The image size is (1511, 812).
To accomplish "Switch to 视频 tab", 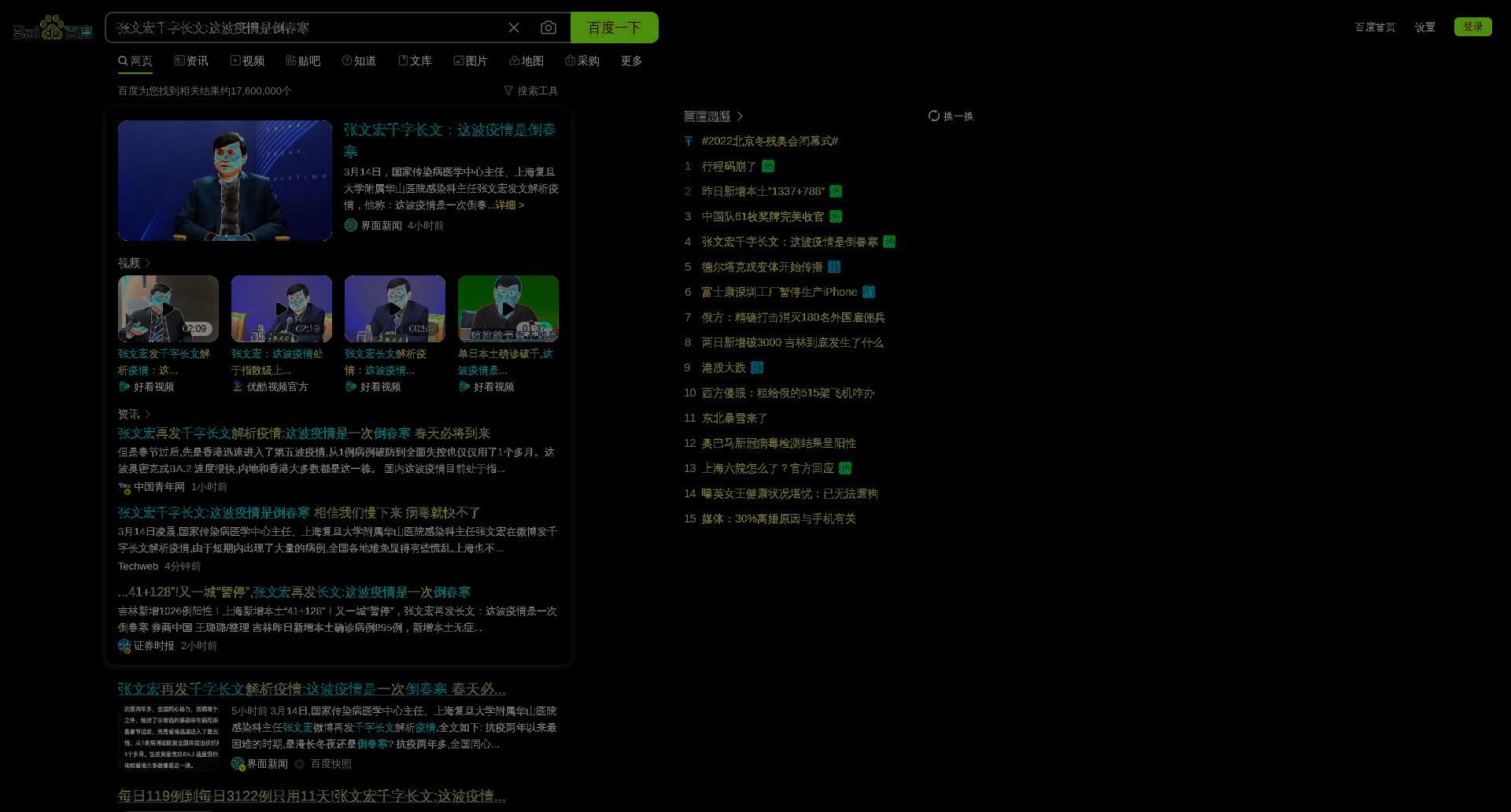I will coord(247,61).
